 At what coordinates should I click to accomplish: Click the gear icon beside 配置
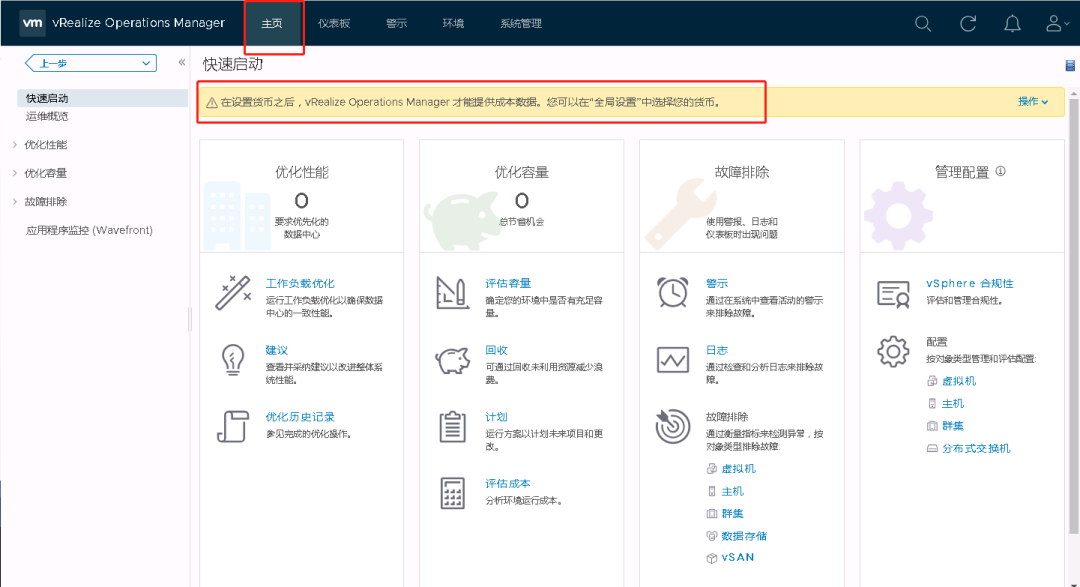(893, 351)
